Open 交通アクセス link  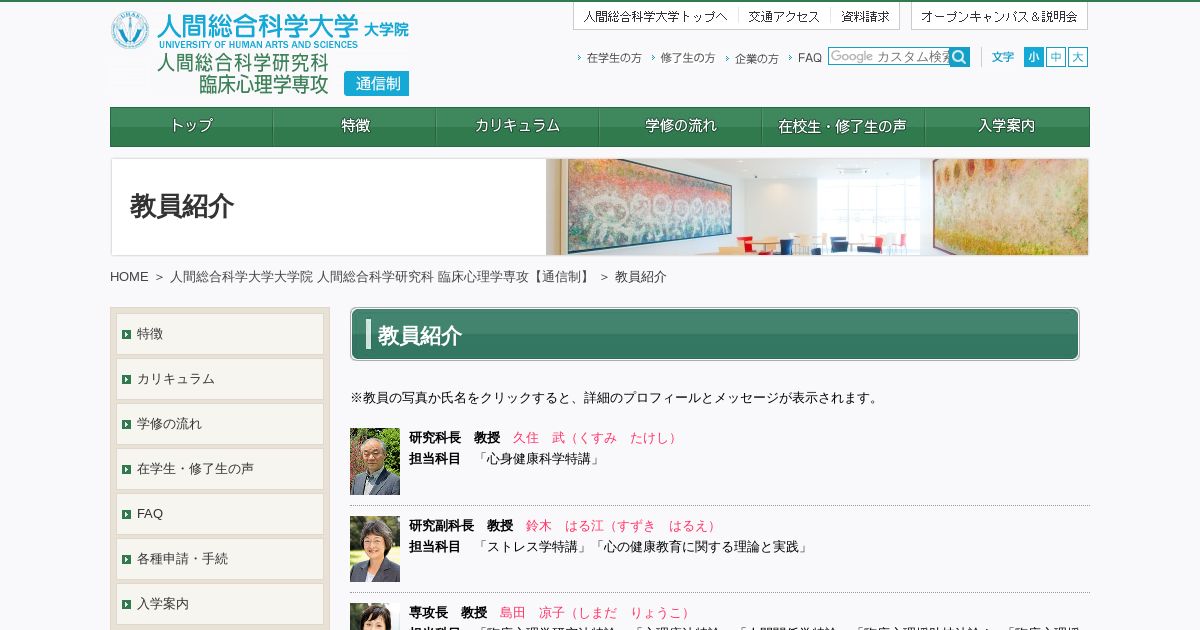[x=784, y=16]
